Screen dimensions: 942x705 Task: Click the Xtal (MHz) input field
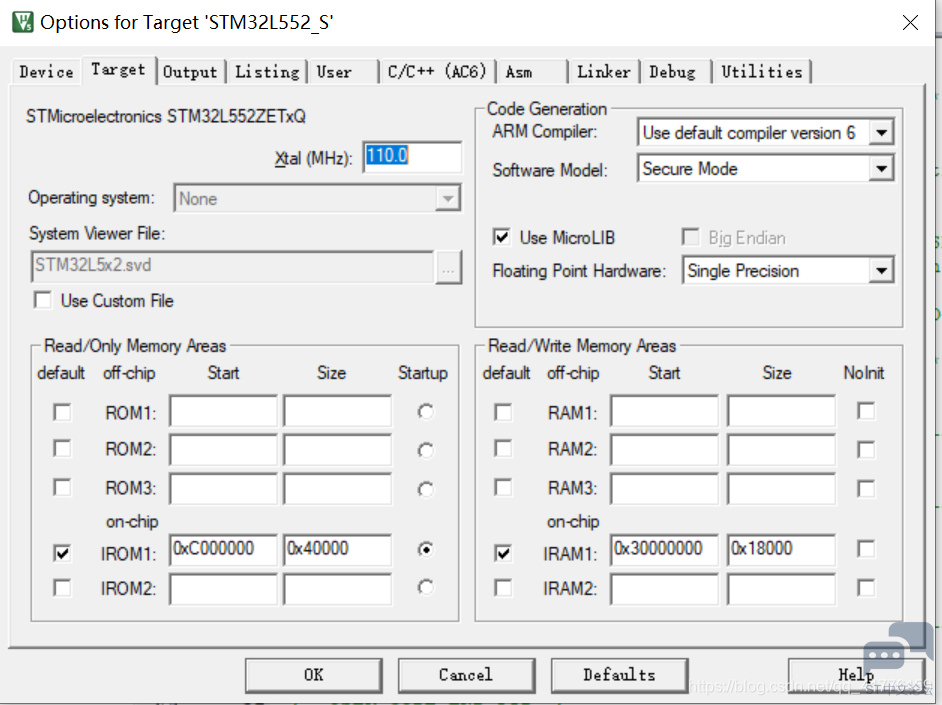(412, 157)
